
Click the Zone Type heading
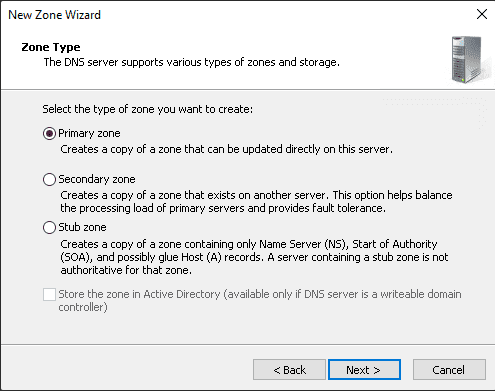click(51, 47)
